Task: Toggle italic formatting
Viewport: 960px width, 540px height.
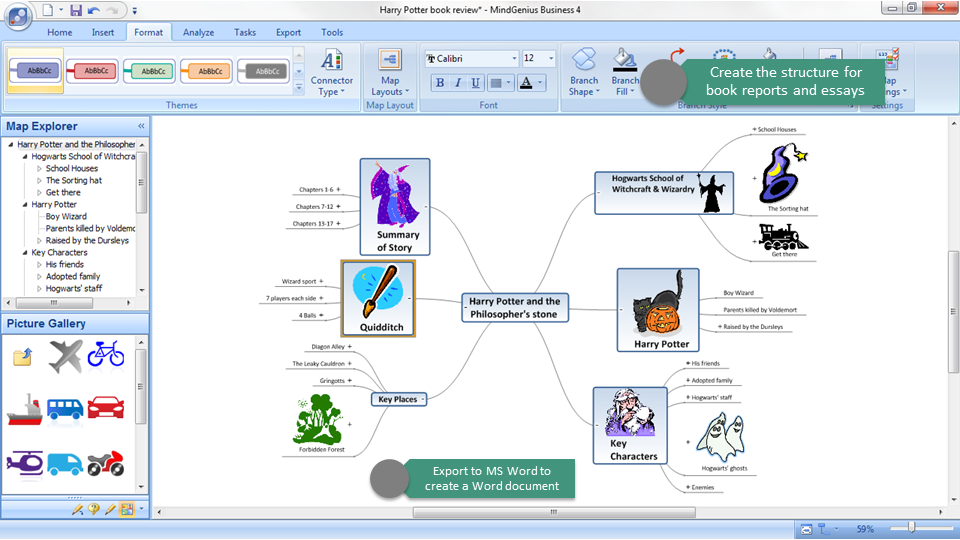Action: coord(457,83)
